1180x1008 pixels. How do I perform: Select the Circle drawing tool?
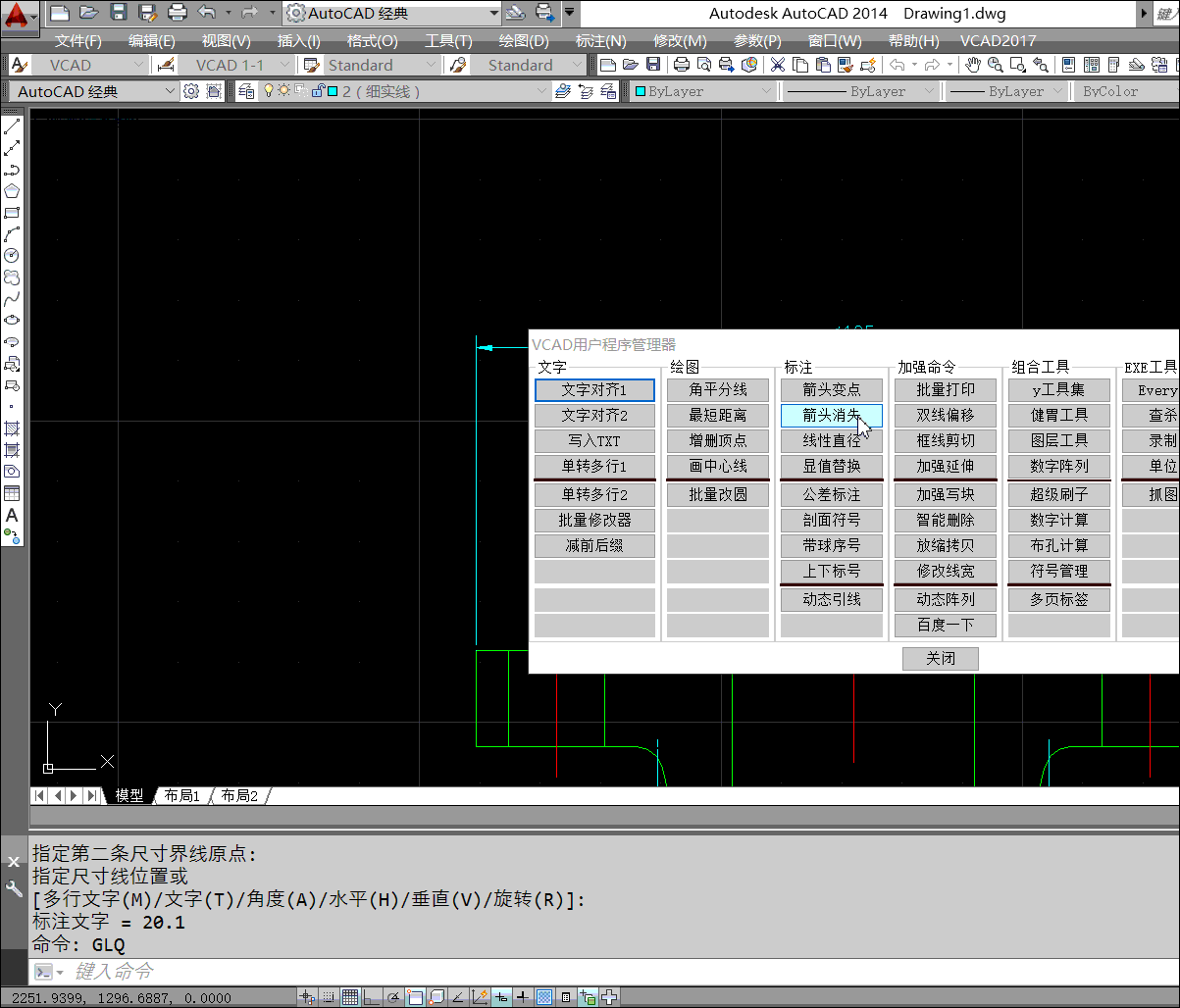click(x=12, y=256)
